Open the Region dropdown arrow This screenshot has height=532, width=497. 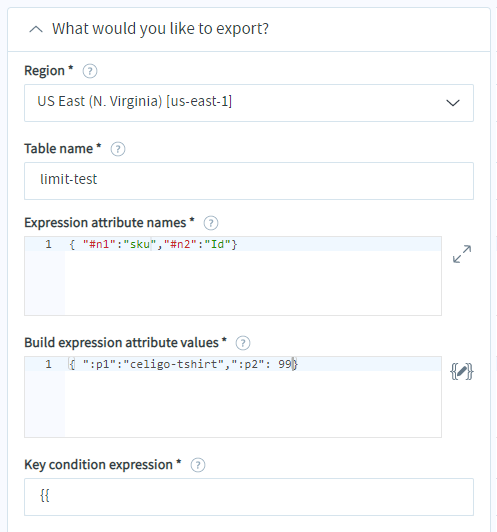click(453, 102)
